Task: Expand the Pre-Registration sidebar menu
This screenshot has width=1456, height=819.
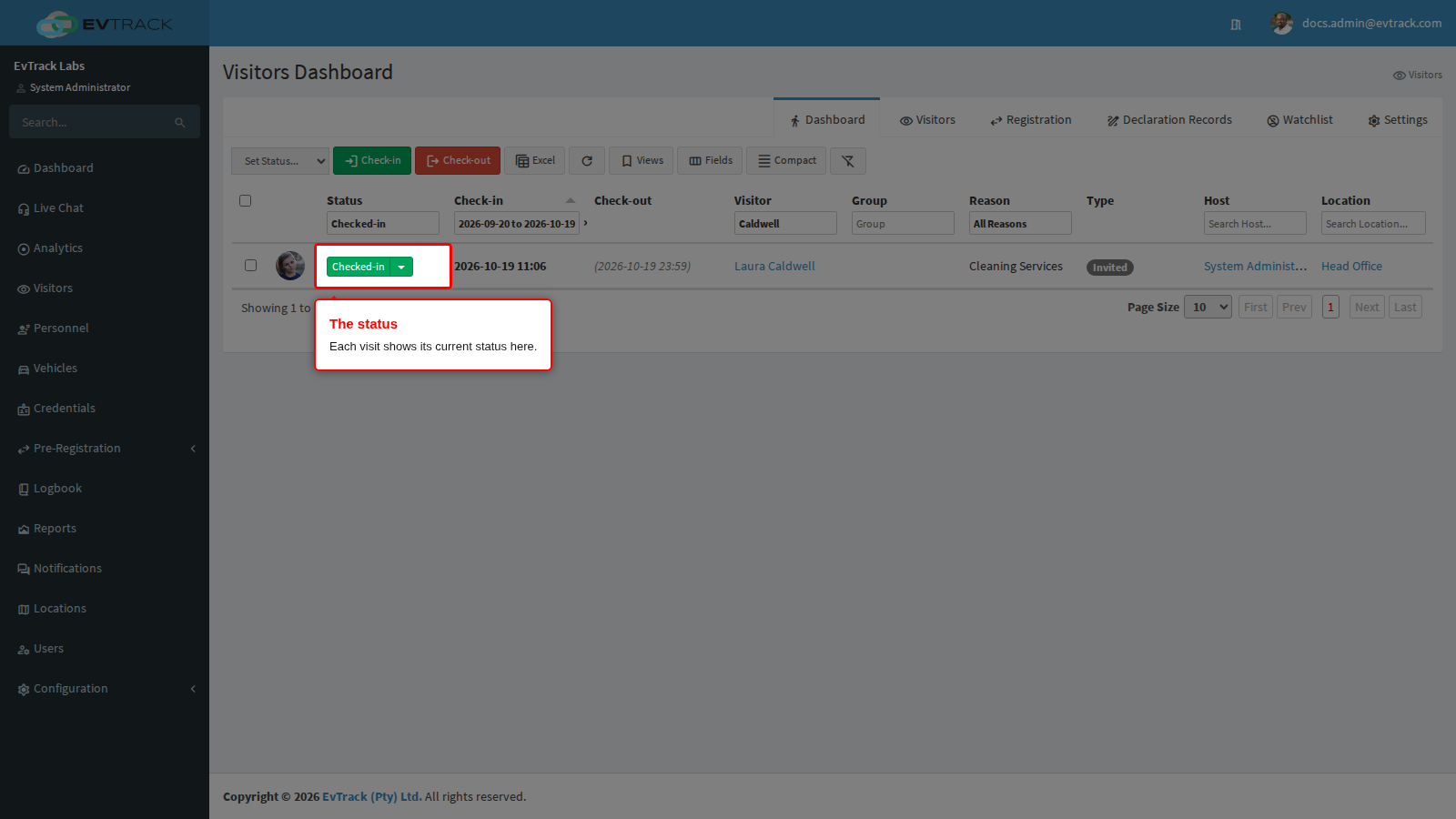Action: point(105,449)
